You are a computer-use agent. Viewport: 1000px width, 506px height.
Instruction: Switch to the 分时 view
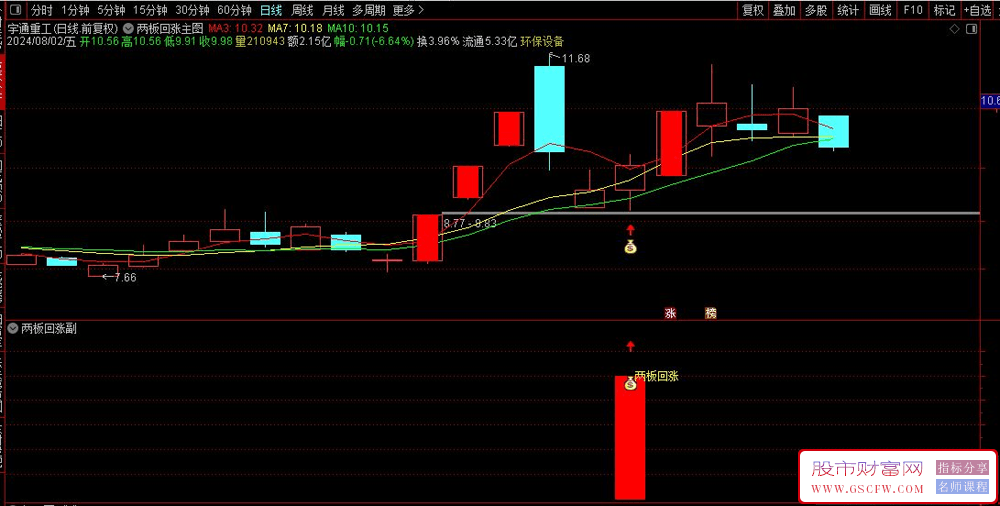pyautogui.click(x=42, y=10)
